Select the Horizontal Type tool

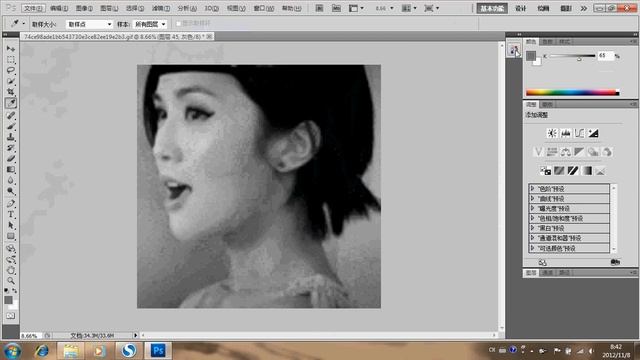click(11, 214)
